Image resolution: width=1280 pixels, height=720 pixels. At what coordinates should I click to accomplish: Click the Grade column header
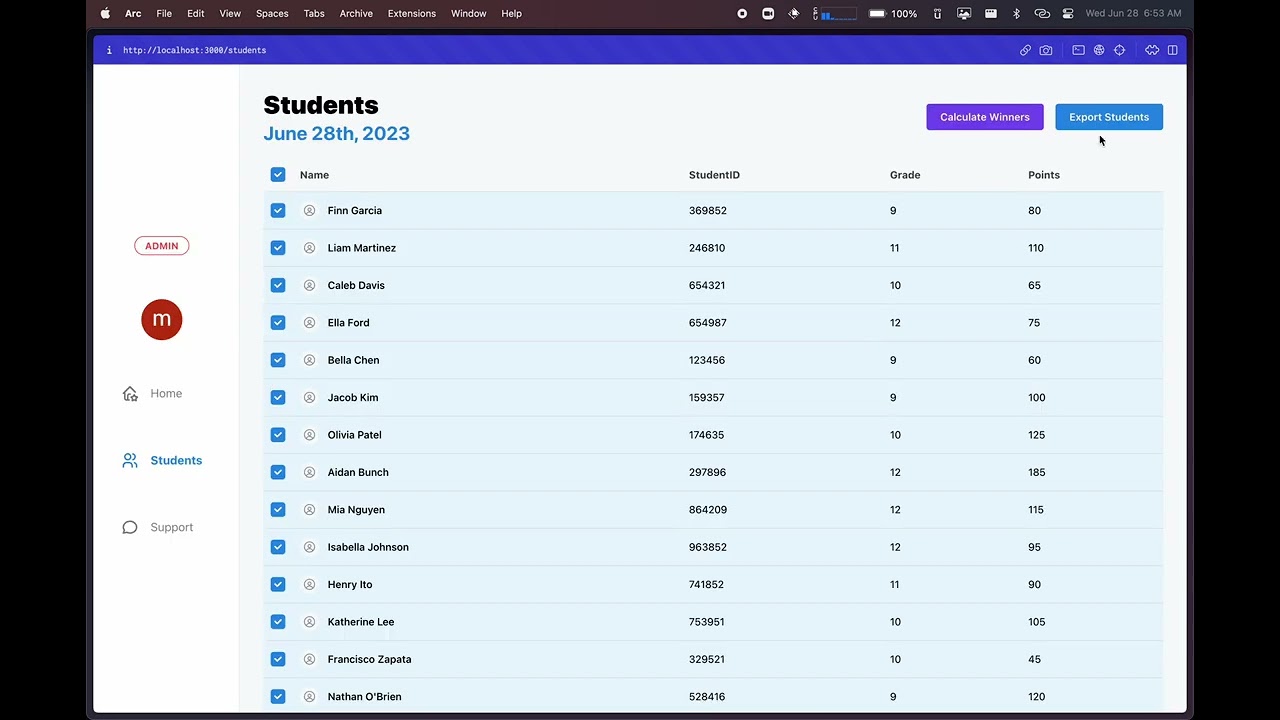pos(905,175)
